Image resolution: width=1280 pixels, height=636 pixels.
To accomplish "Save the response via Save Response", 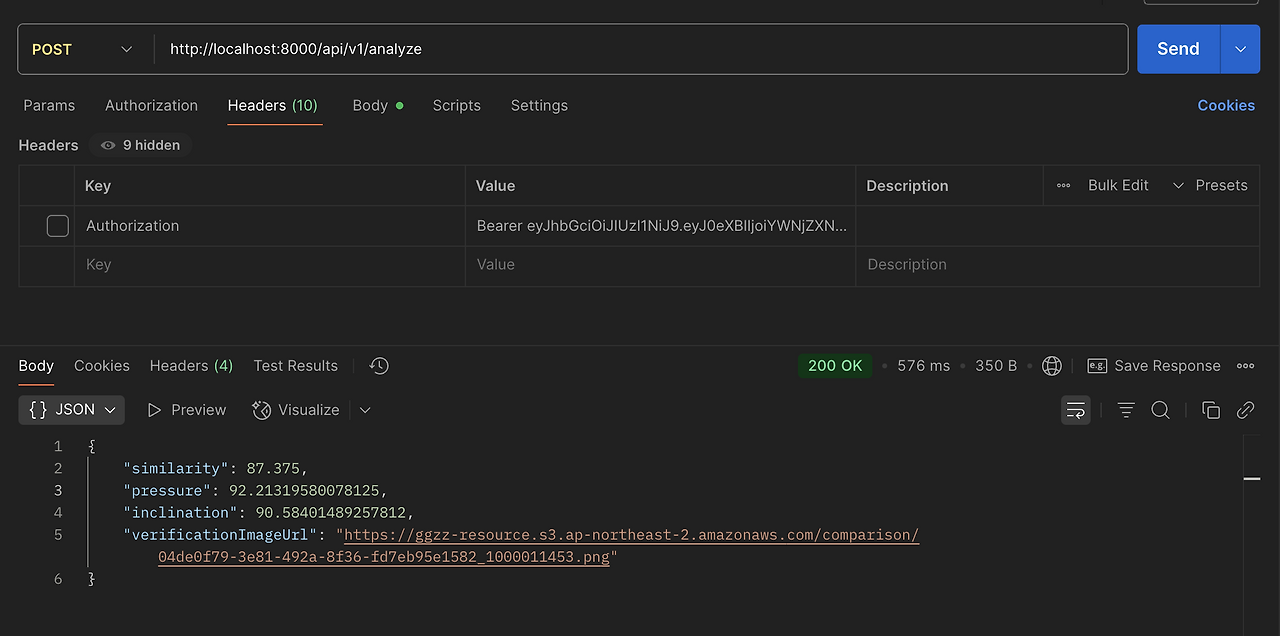I will pyautogui.click(x=1154, y=366).
